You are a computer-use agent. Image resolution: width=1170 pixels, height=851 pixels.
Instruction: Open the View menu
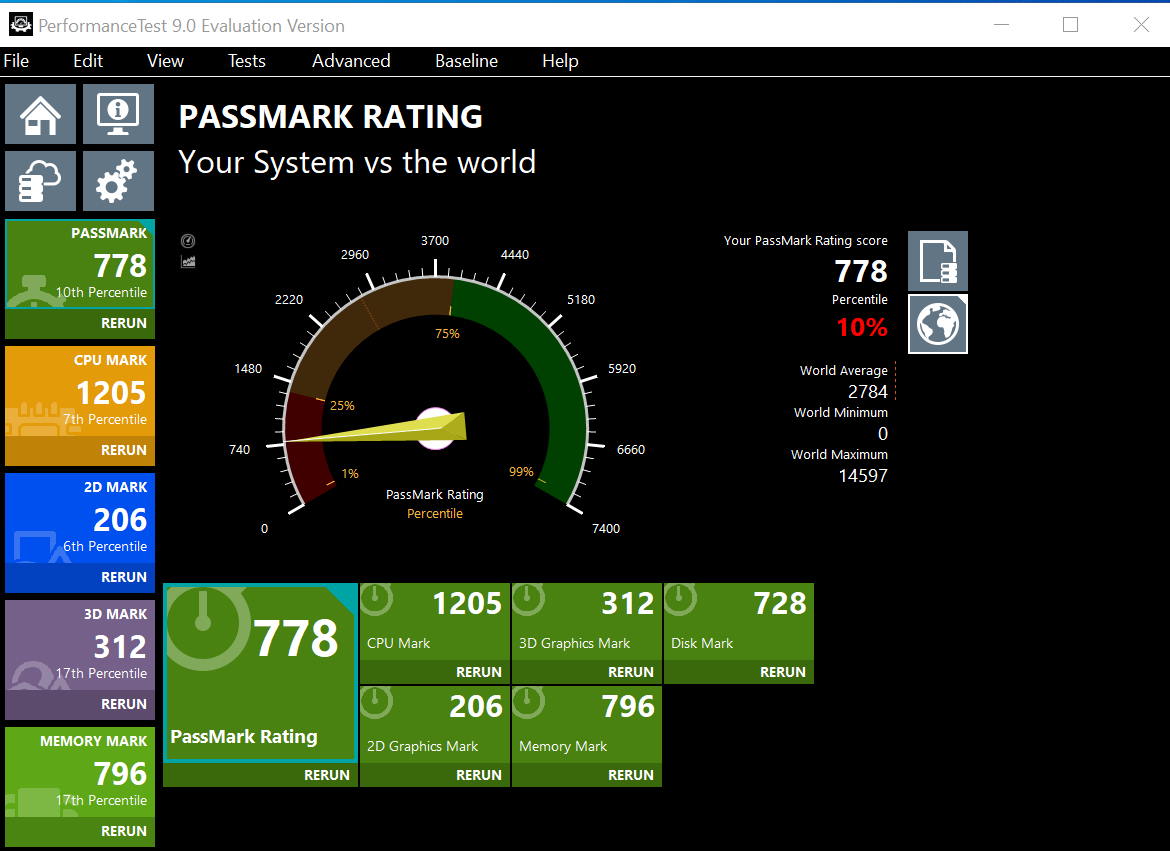pos(165,60)
